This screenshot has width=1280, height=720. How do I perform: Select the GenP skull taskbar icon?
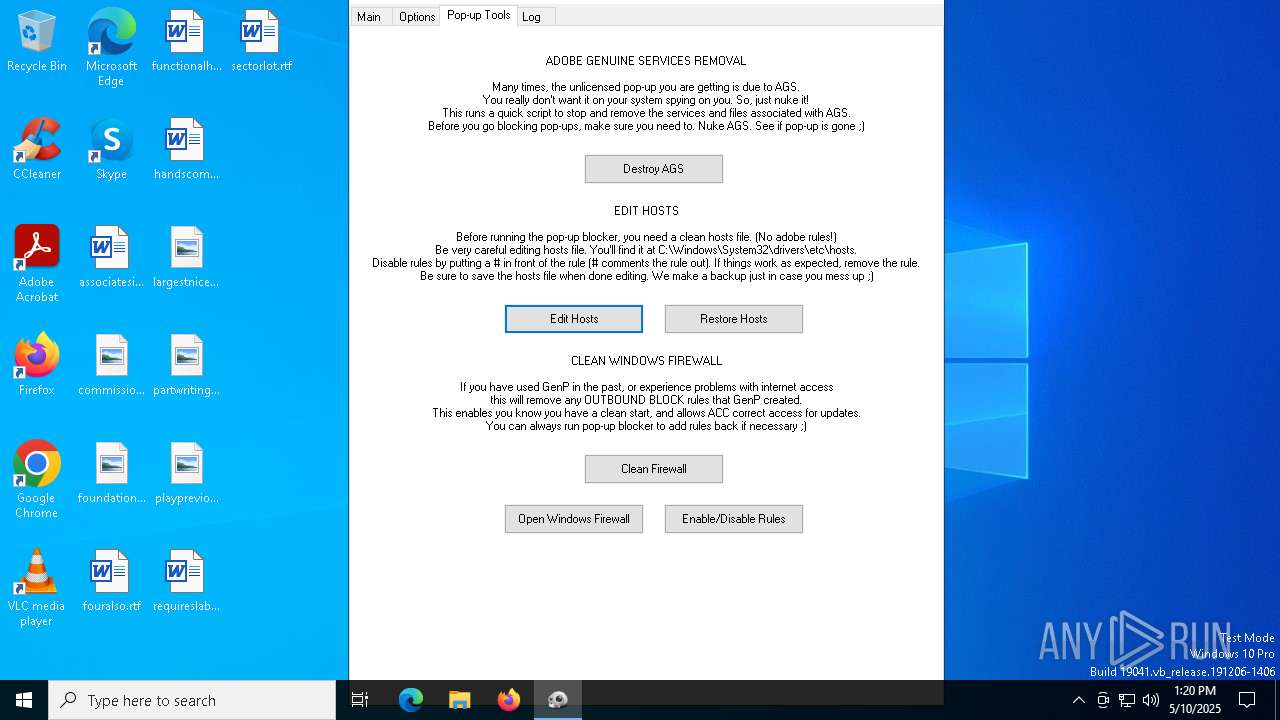558,700
